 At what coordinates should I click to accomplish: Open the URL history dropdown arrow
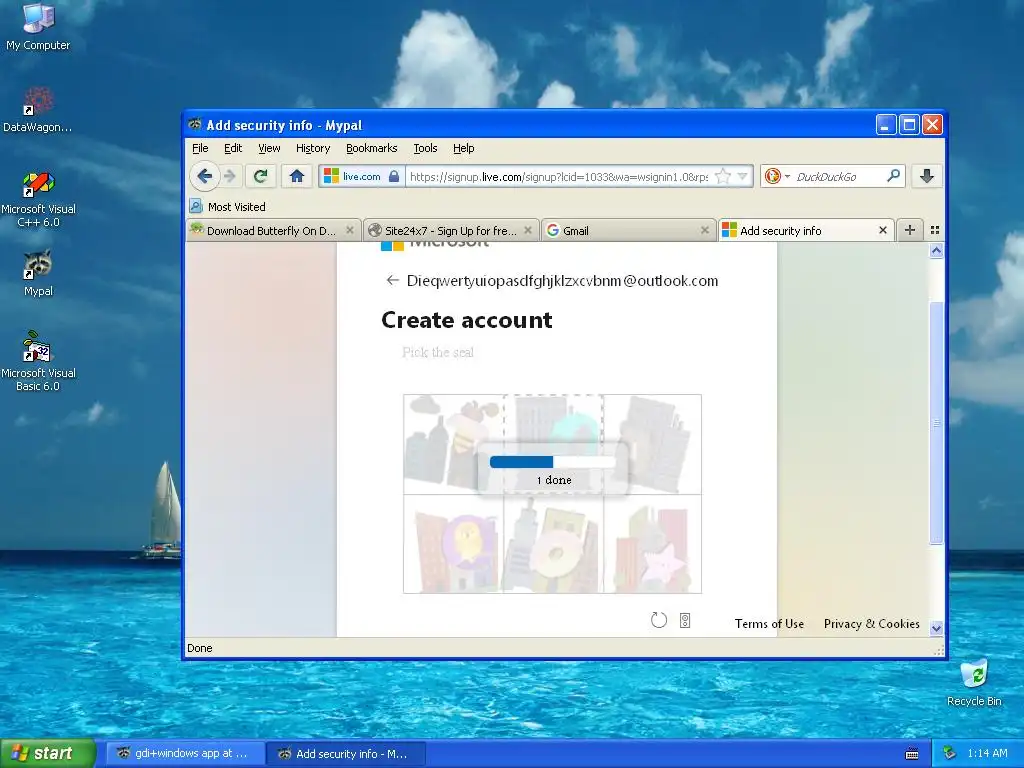(x=743, y=176)
